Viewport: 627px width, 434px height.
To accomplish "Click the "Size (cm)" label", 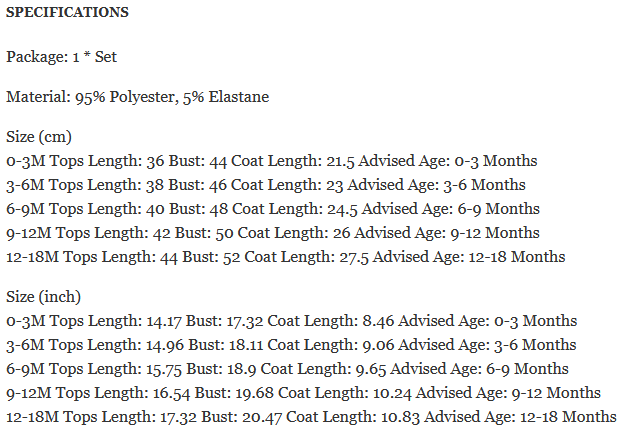I will (x=39, y=137).
